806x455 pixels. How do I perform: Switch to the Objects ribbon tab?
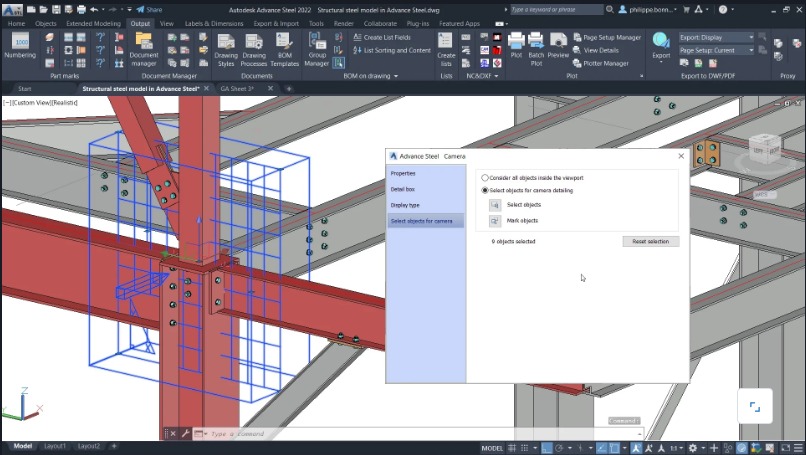46,24
